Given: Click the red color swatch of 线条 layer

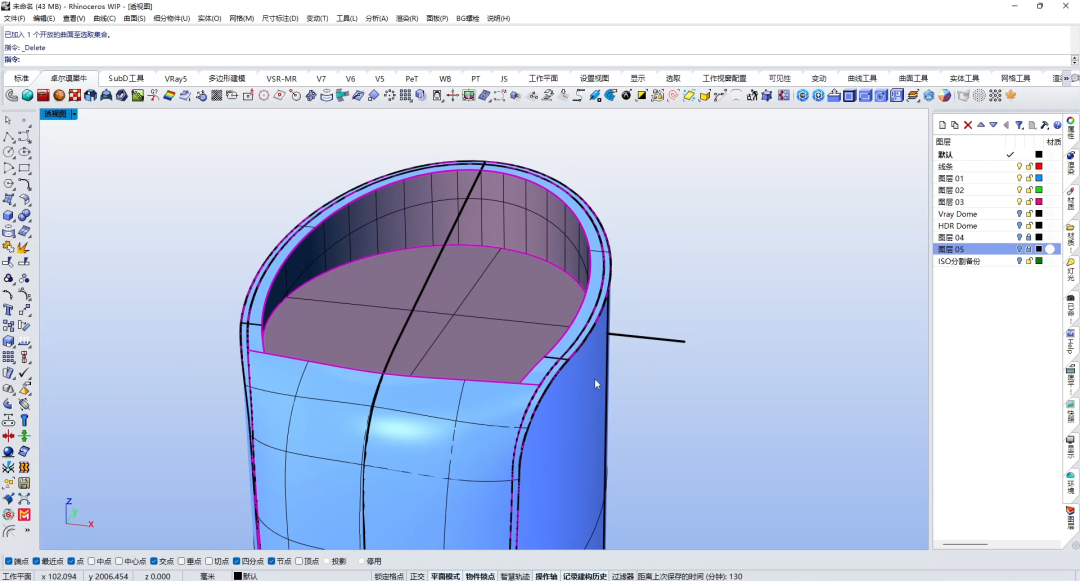Looking at the screenshot, I should click(1039, 167).
